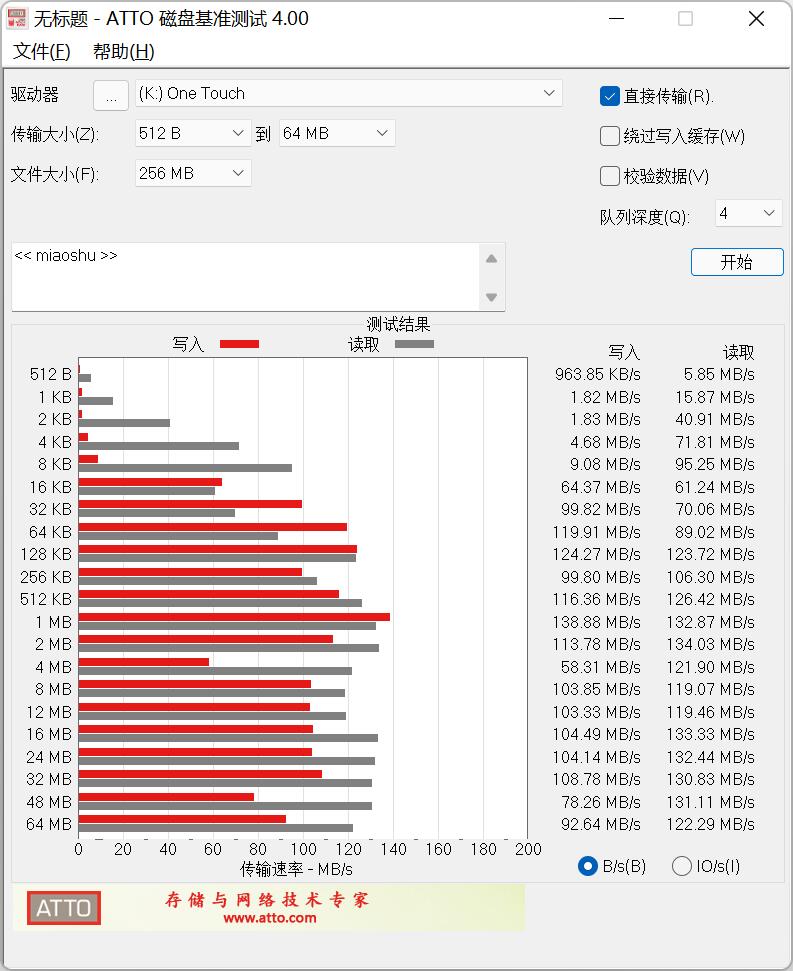Click the 2 MB gray read bar
793x971 pixels.
228,648
